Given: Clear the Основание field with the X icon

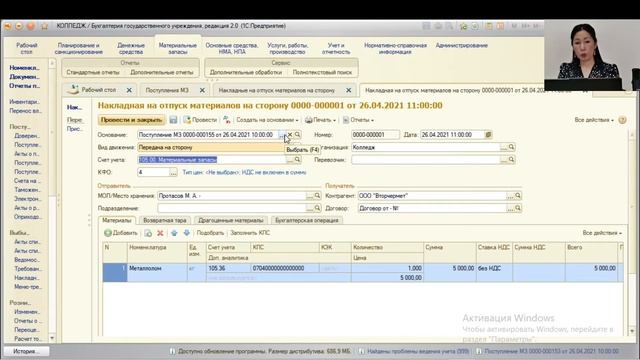Looking at the screenshot, I should coord(290,135).
